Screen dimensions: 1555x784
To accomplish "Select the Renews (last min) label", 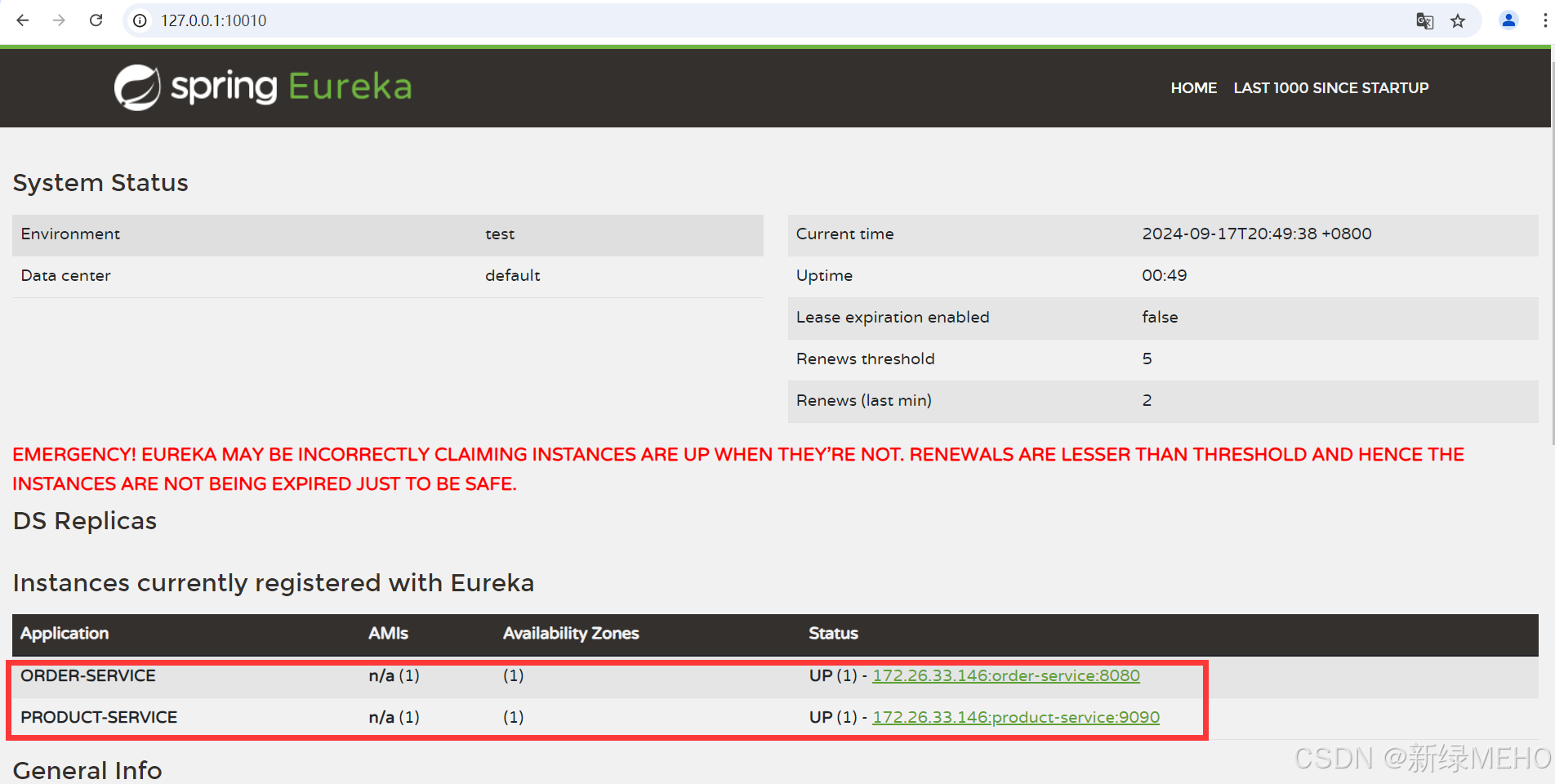I will (x=863, y=400).
